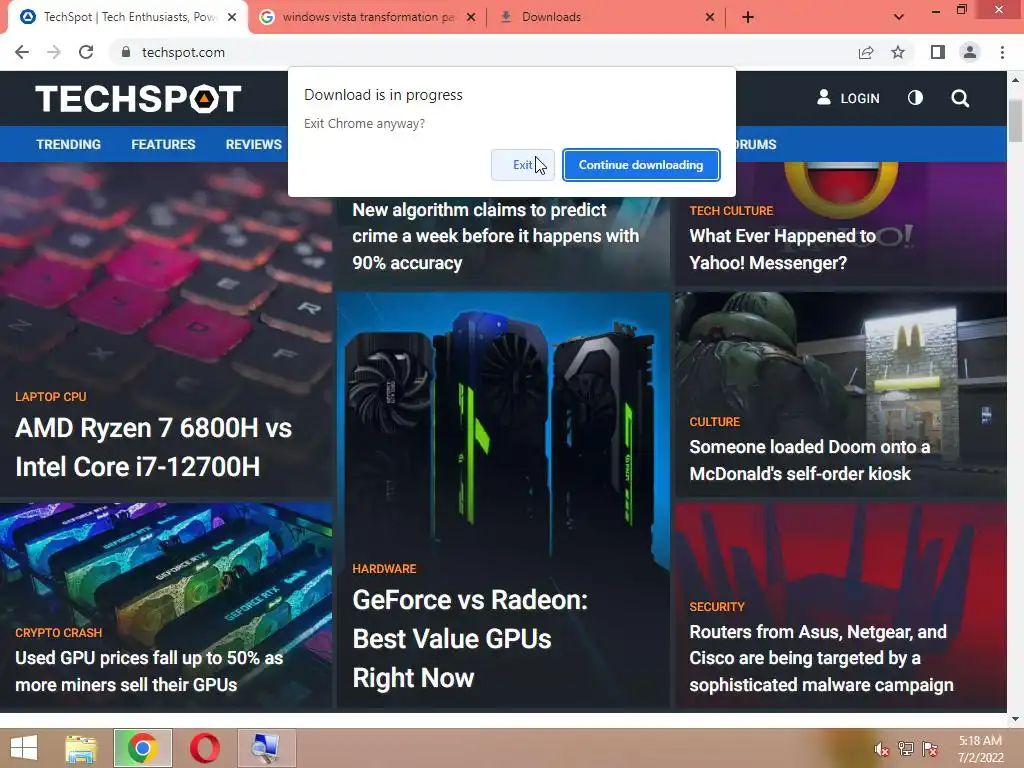Open a new tab with plus button
This screenshot has height=768, width=1024.
click(748, 17)
